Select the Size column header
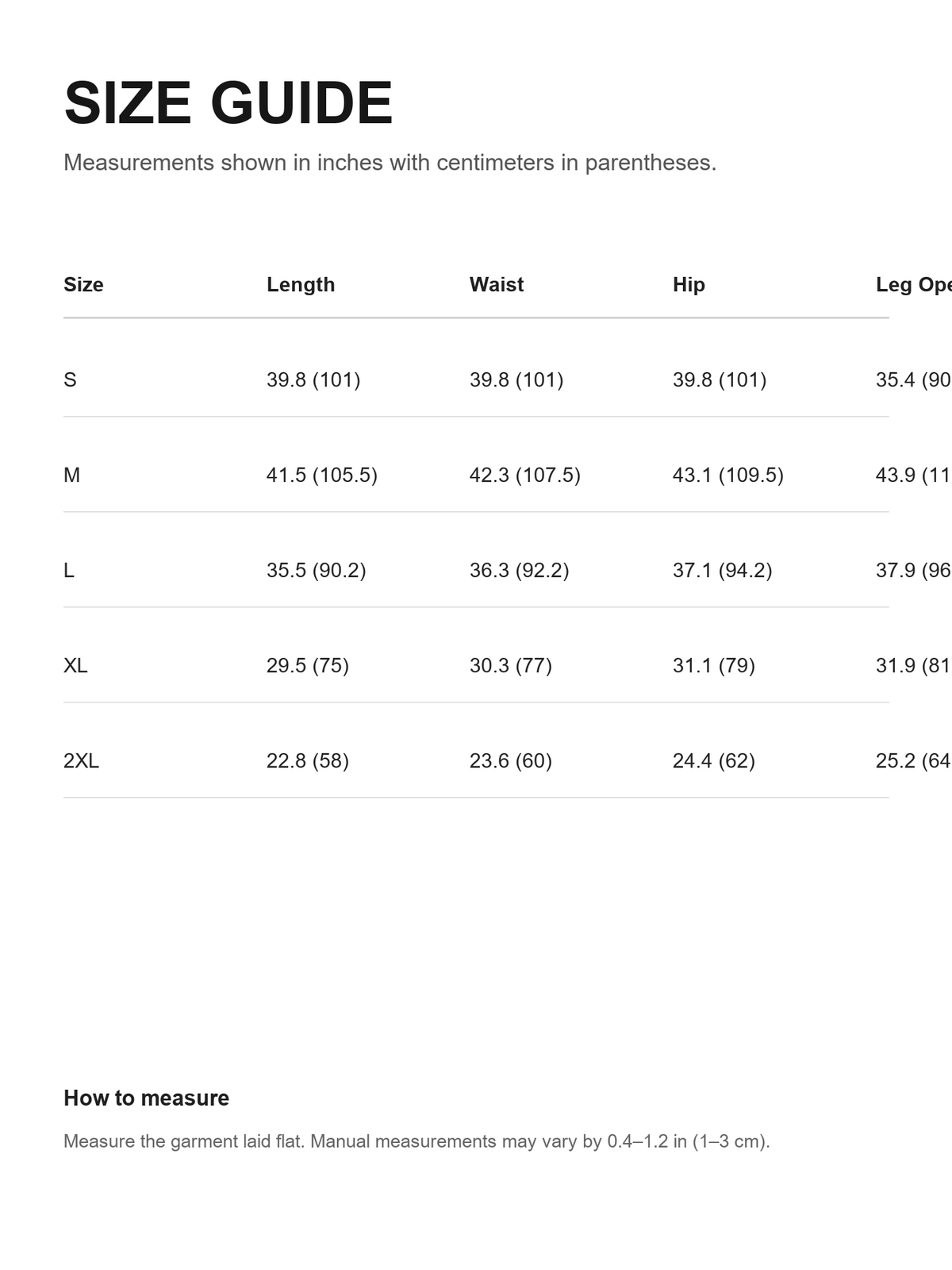The width and height of the screenshot is (952, 1270). pos(83,284)
